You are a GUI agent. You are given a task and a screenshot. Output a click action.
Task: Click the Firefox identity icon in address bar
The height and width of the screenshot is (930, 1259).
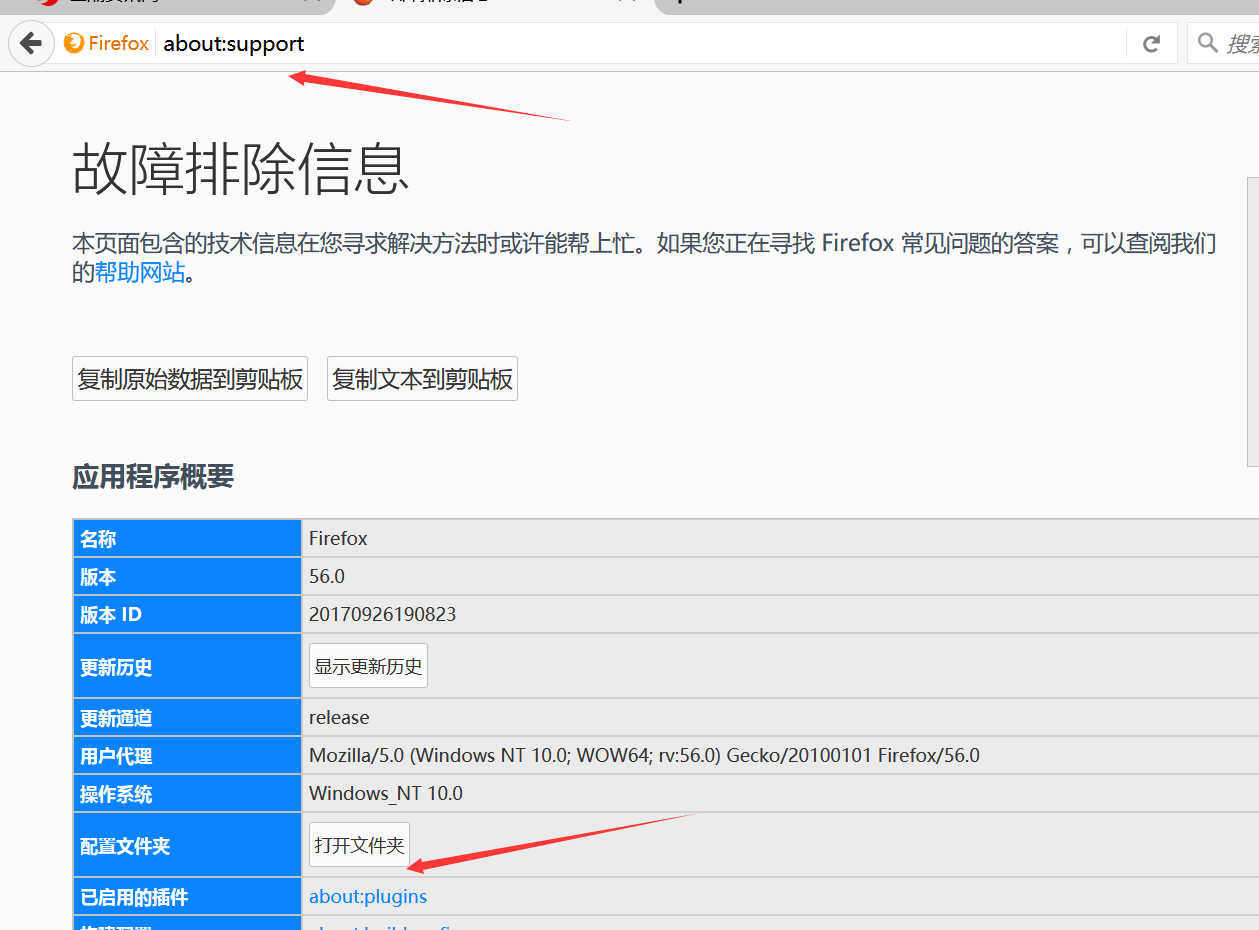(x=73, y=43)
